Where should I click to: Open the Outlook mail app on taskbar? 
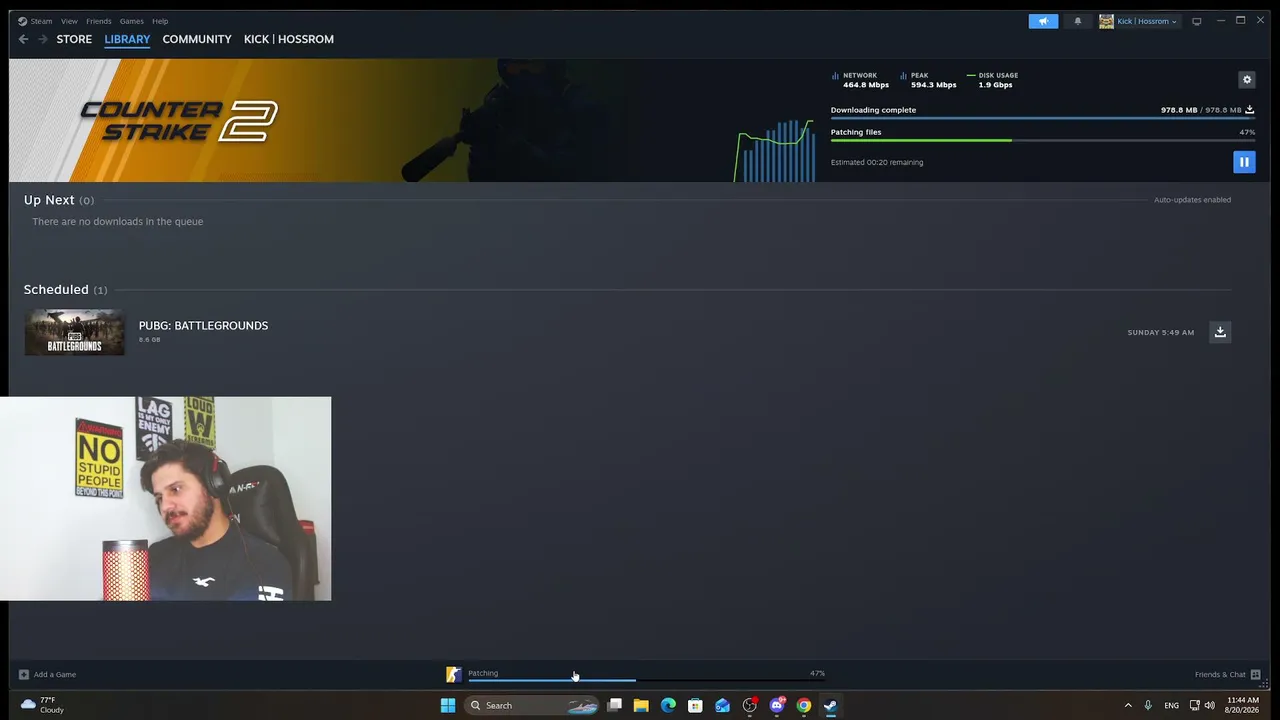pyautogui.click(x=722, y=705)
